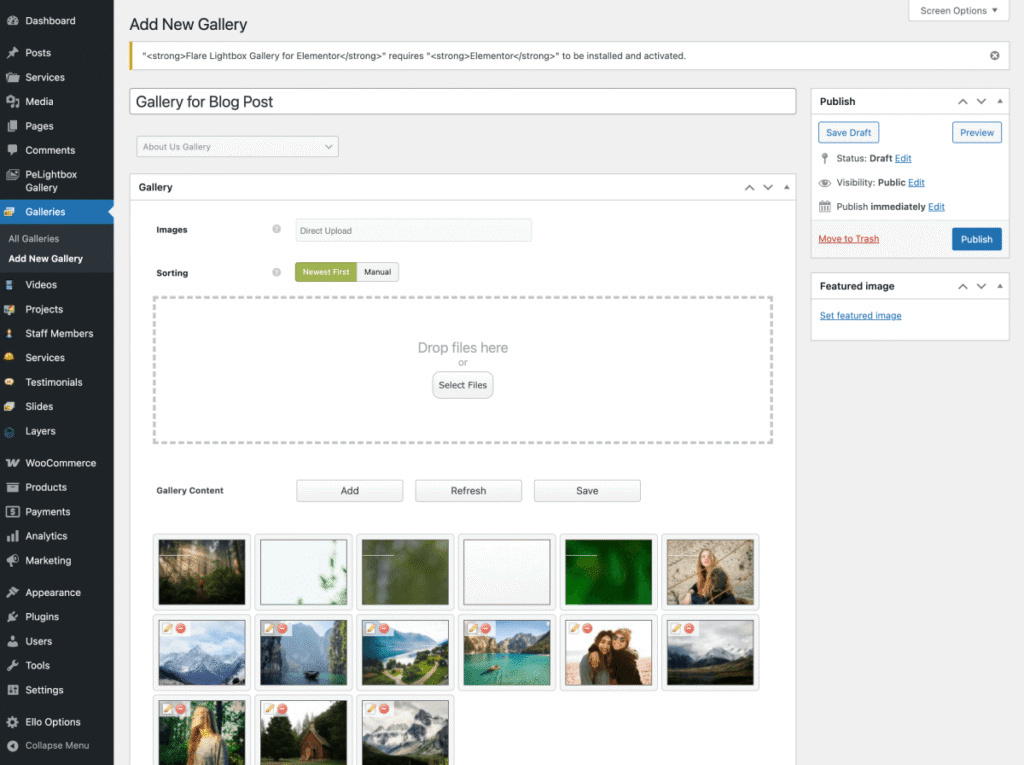Open the About Us Gallery dropdown
This screenshot has height=765, width=1024.
pyautogui.click(x=237, y=147)
